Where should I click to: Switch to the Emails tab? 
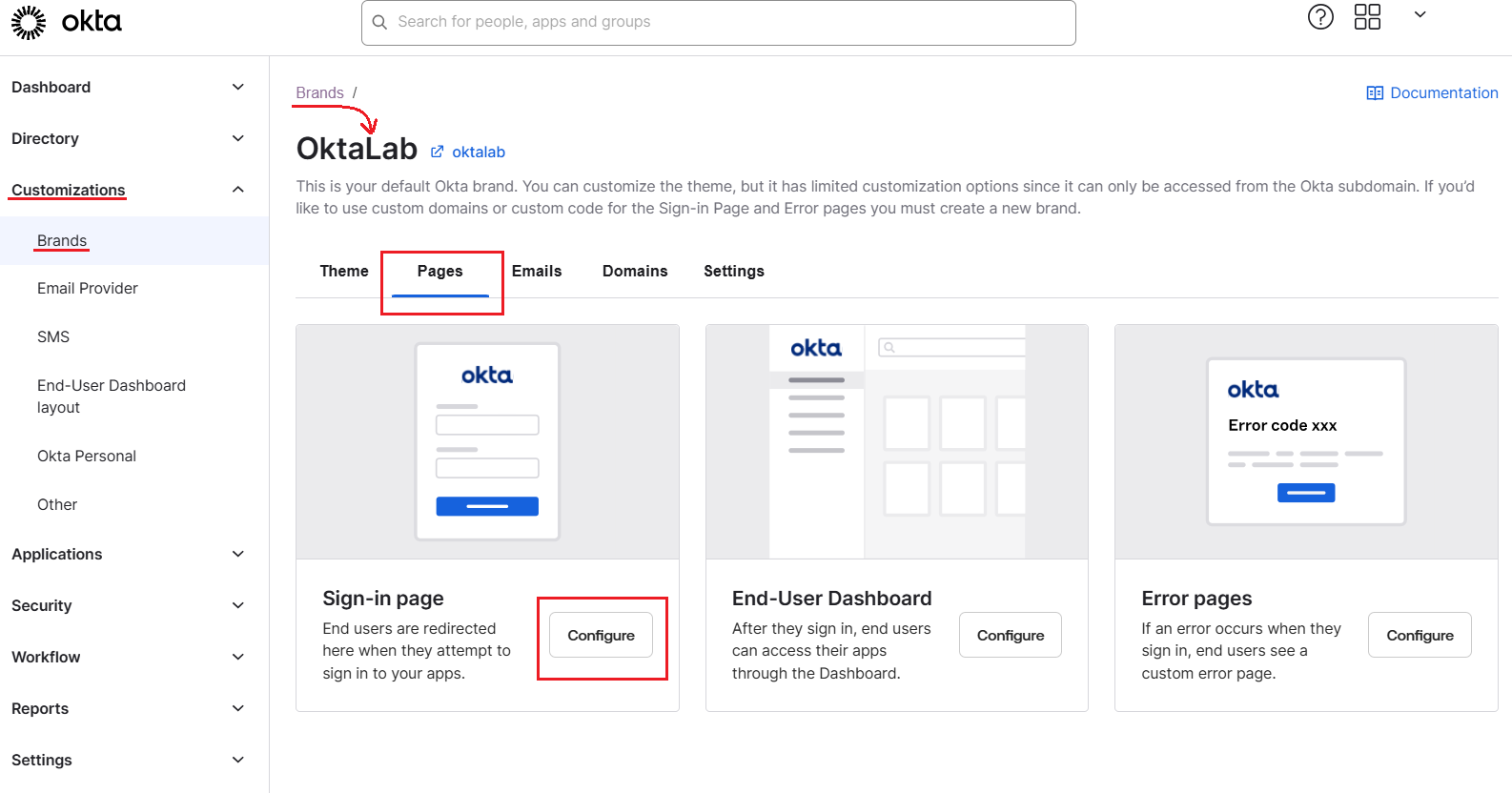[x=537, y=272]
